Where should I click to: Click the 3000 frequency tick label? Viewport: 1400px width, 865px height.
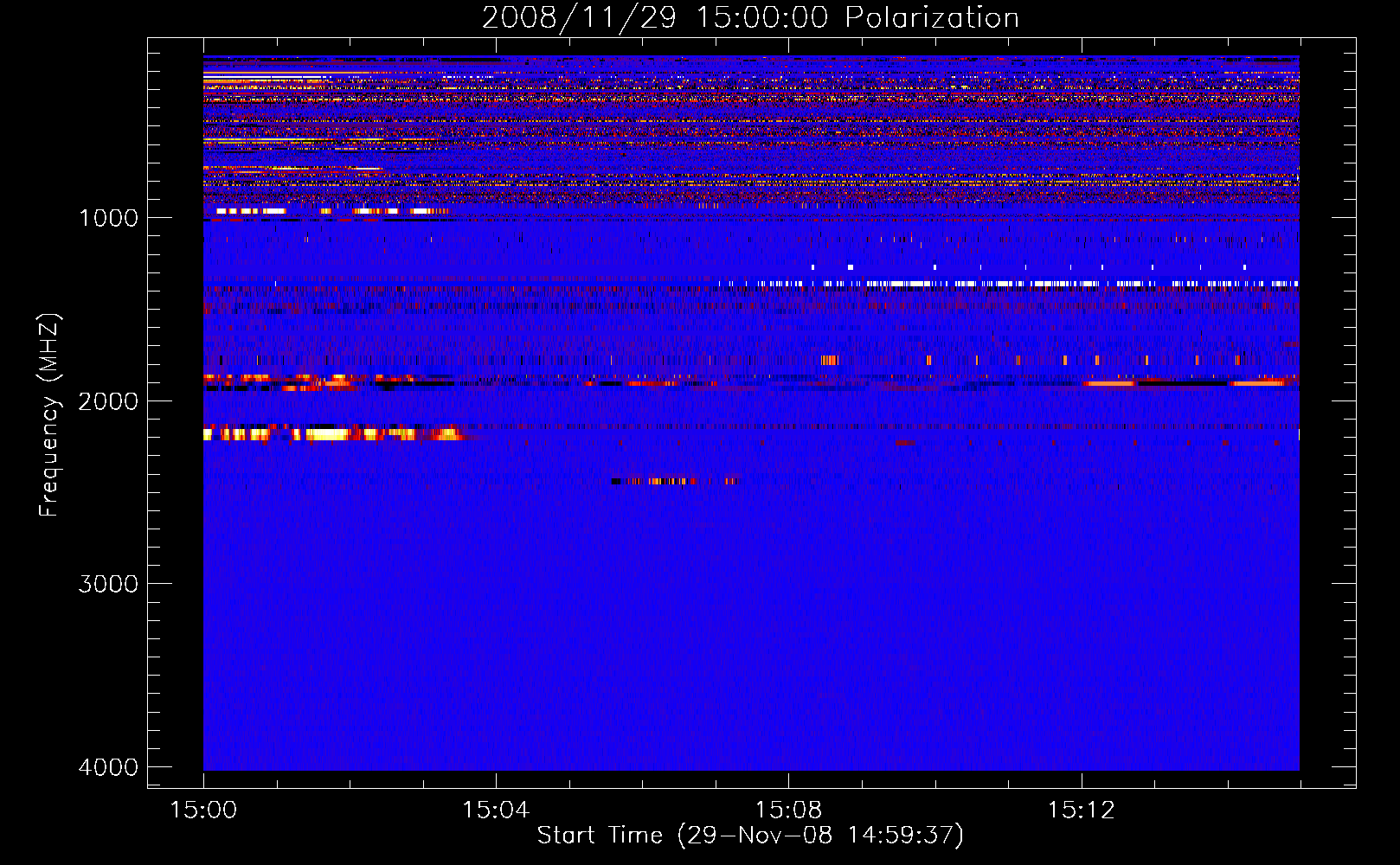click(x=108, y=584)
